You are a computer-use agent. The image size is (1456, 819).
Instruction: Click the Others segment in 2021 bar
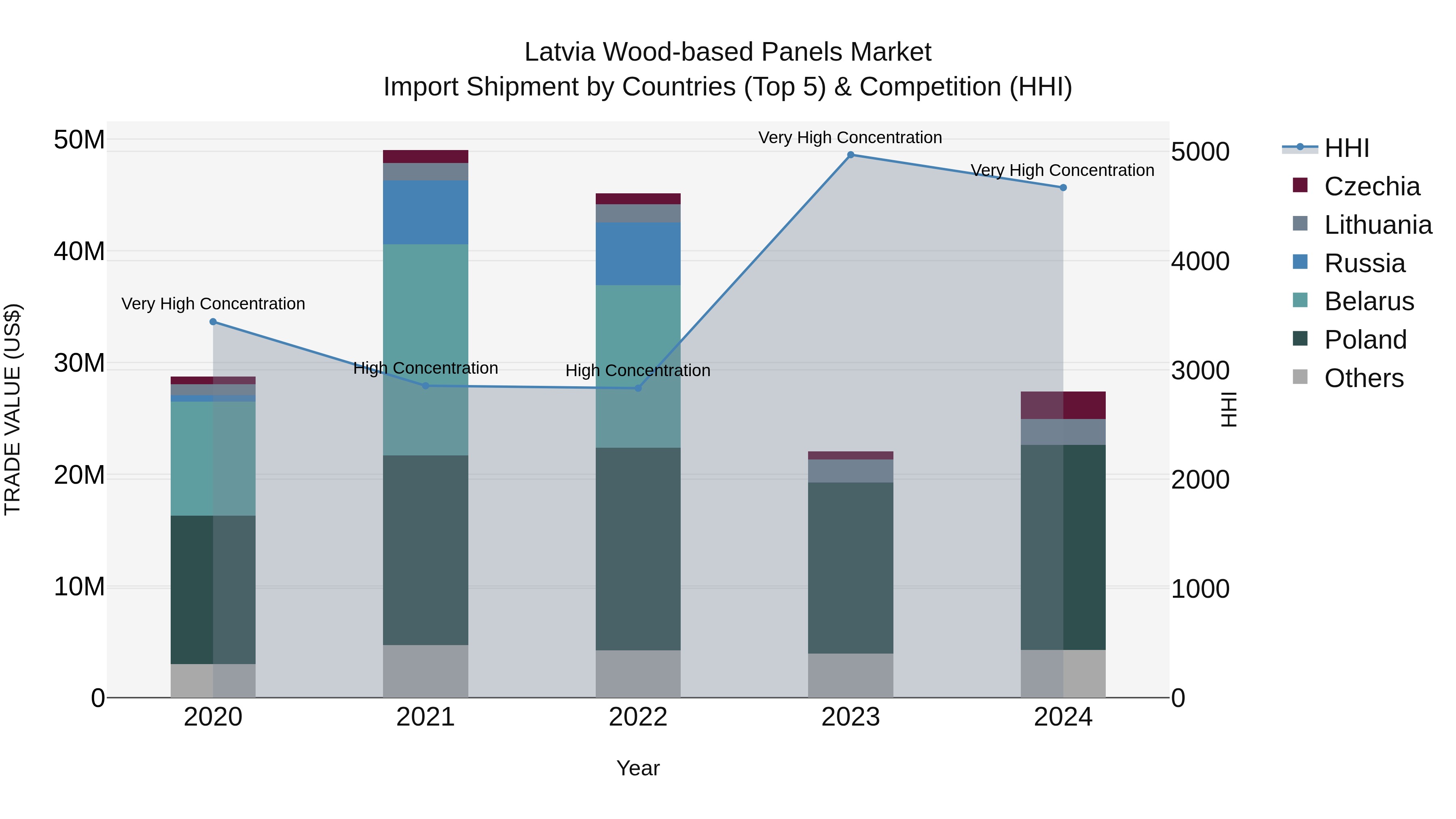[x=425, y=671]
